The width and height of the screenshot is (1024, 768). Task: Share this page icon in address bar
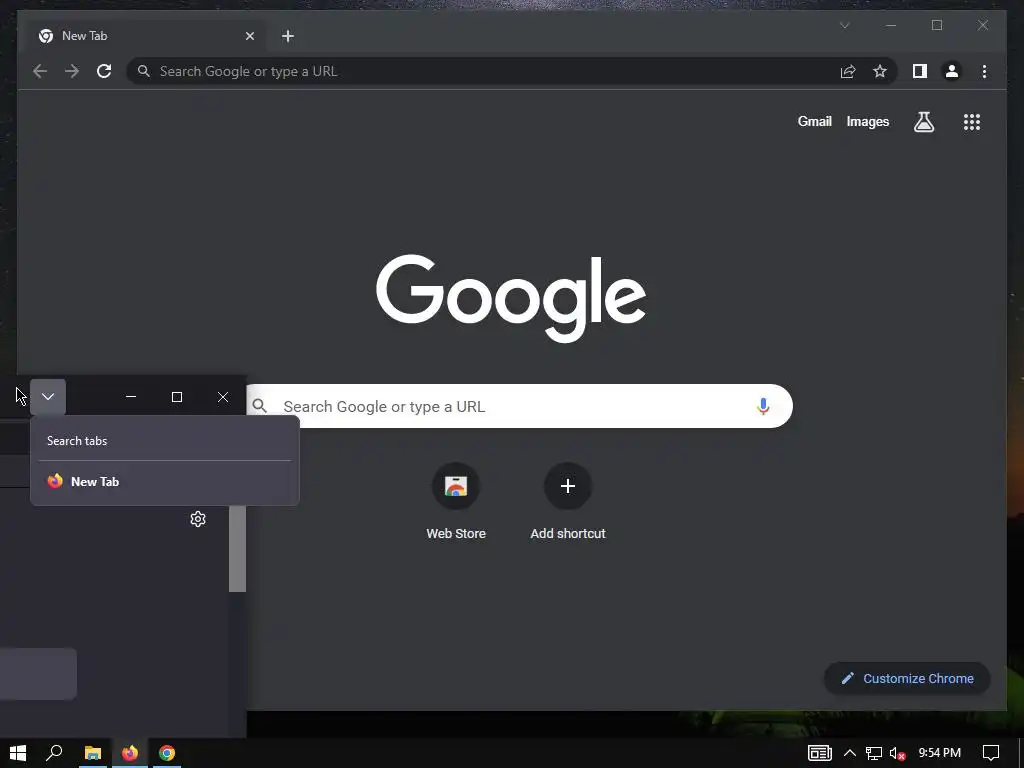[x=848, y=71]
